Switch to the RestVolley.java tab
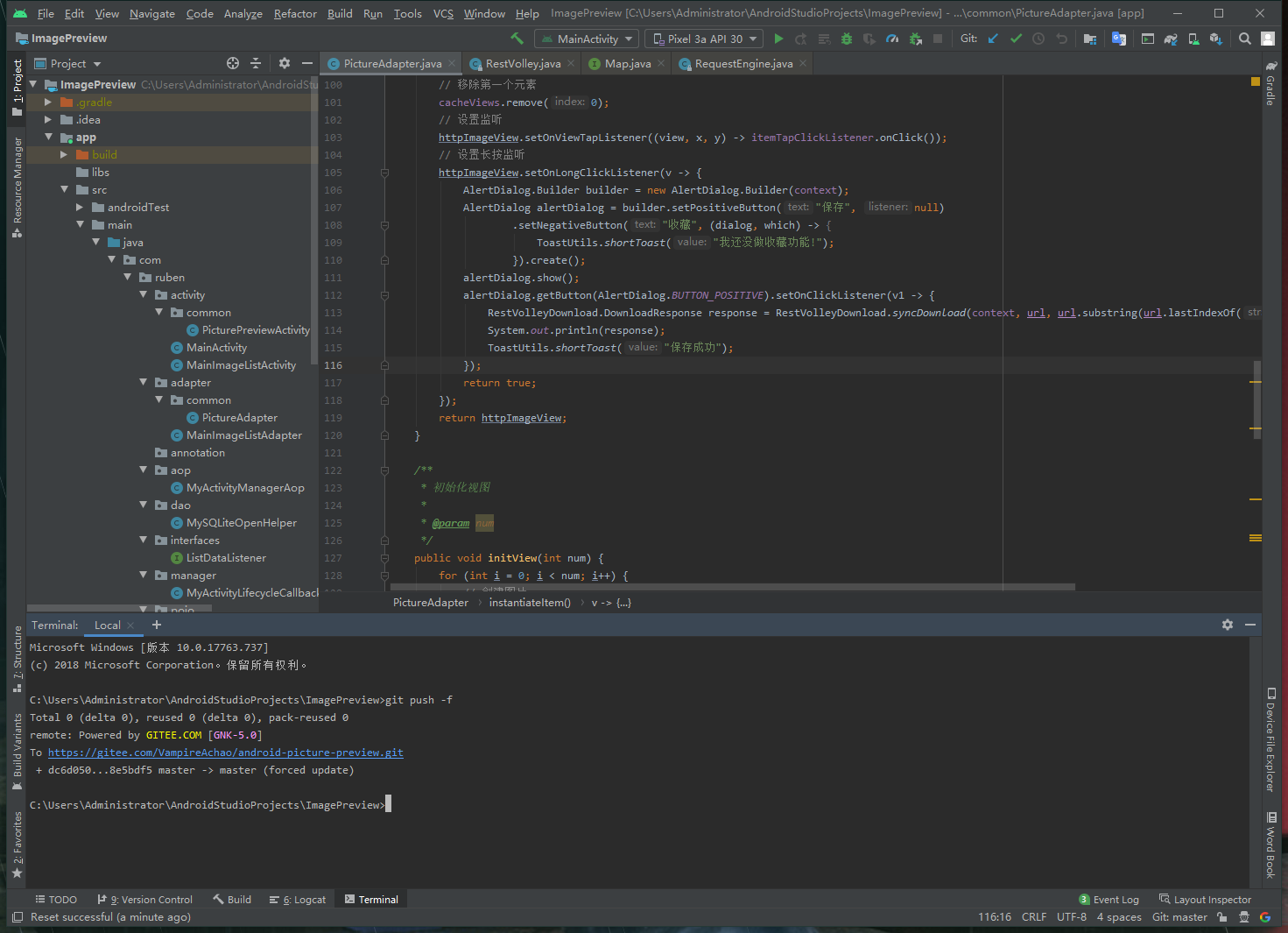Screen dimensions: 1288x933 coord(523,64)
